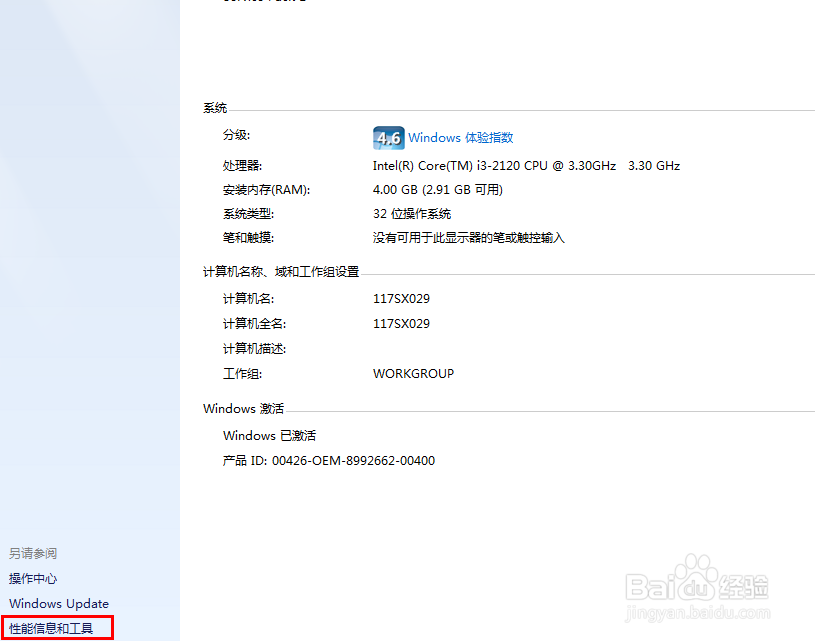Click the Windows 激活 section heading
The image size is (815, 641).
click(243, 409)
